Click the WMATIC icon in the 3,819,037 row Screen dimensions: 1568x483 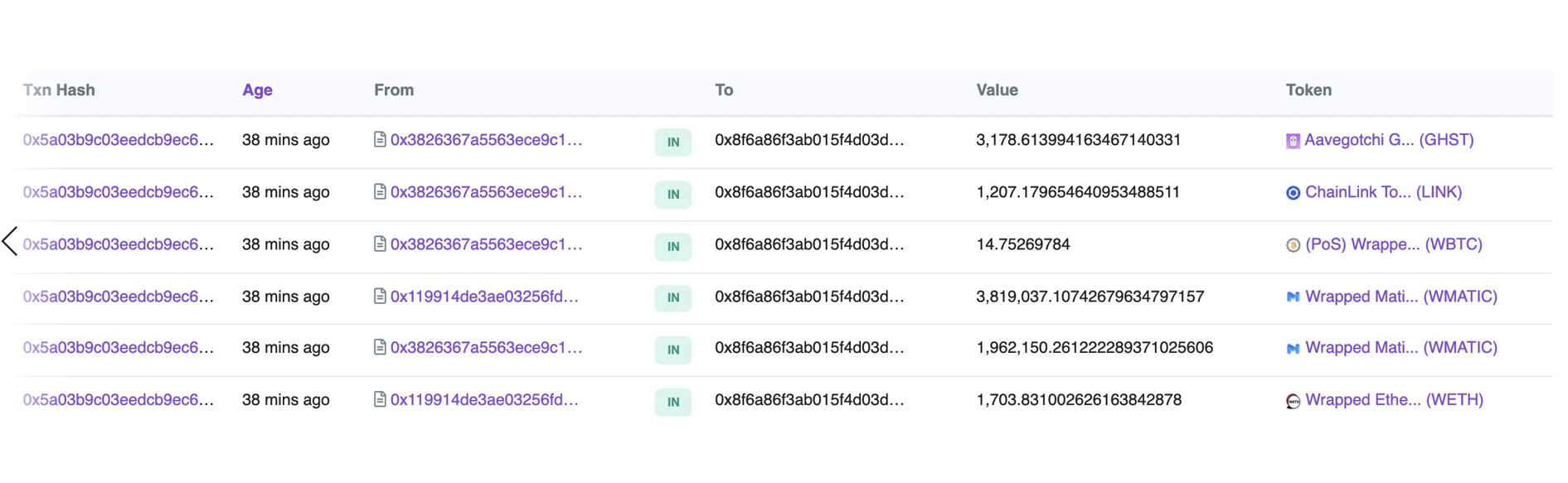(x=1293, y=297)
